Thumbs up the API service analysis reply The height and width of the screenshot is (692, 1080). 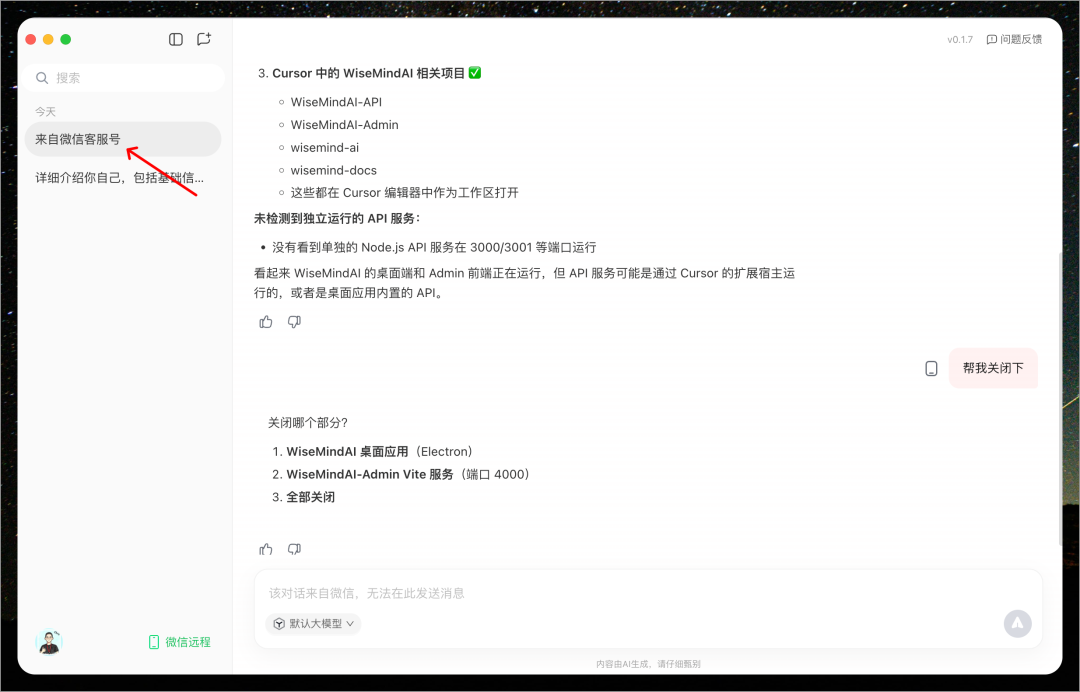tap(266, 322)
